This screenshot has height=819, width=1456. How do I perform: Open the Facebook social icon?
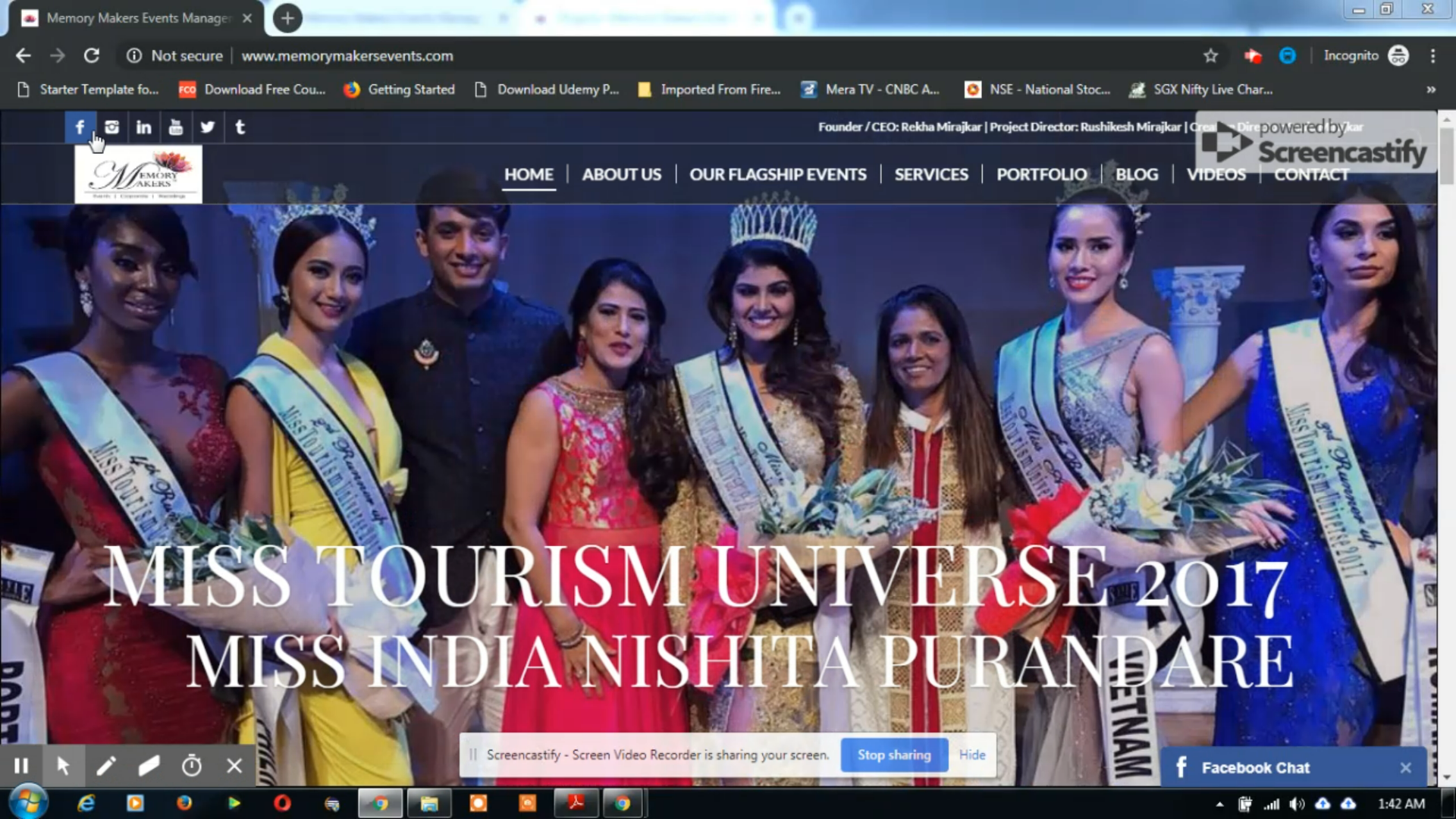coord(80,127)
